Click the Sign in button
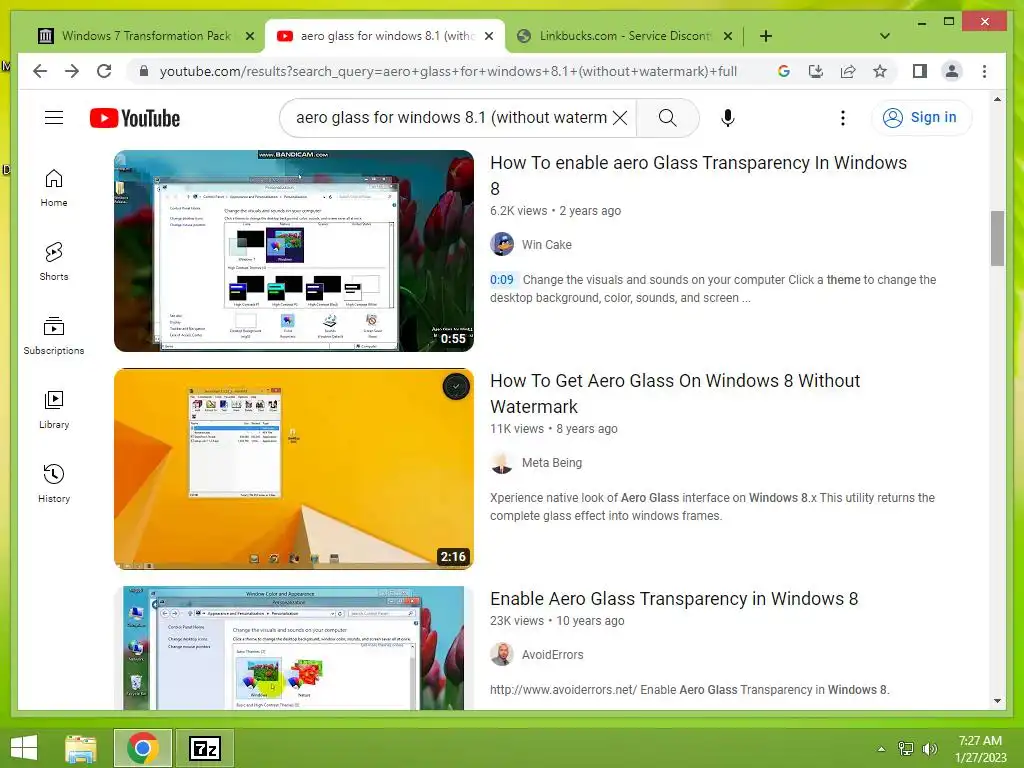The width and height of the screenshot is (1024, 768). 921,118
